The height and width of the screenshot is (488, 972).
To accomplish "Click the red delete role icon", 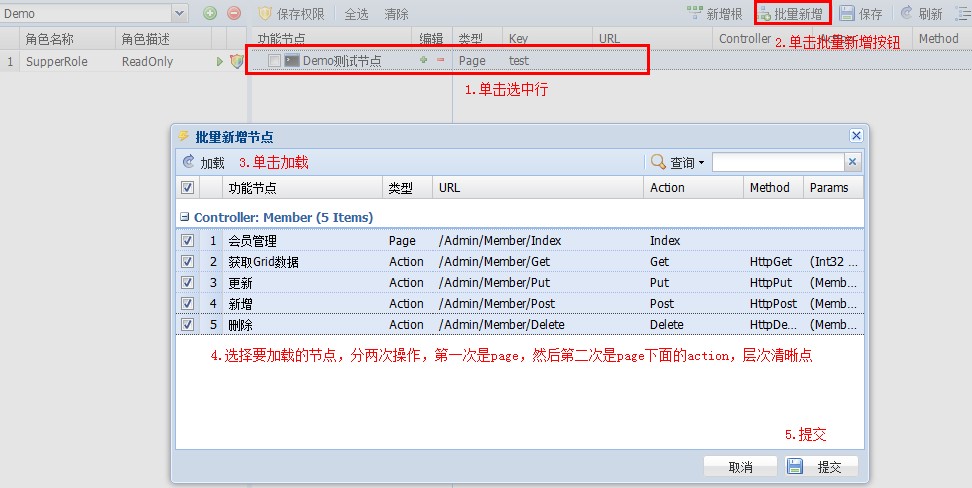I will tap(234, 13).
